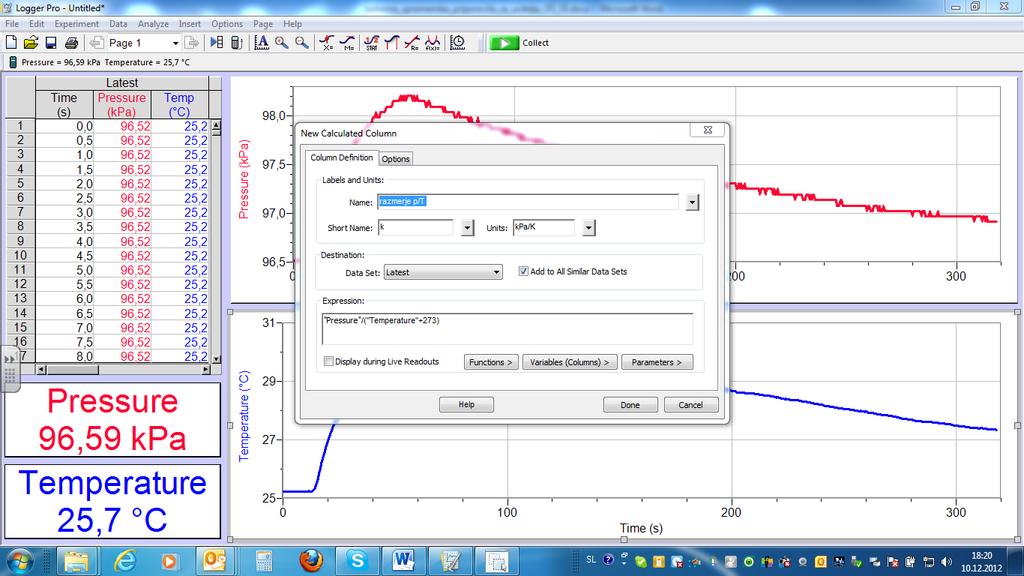Screen dimensions: 1024x576
Task: Switch to Word in the taskbar
Action: 403,561
